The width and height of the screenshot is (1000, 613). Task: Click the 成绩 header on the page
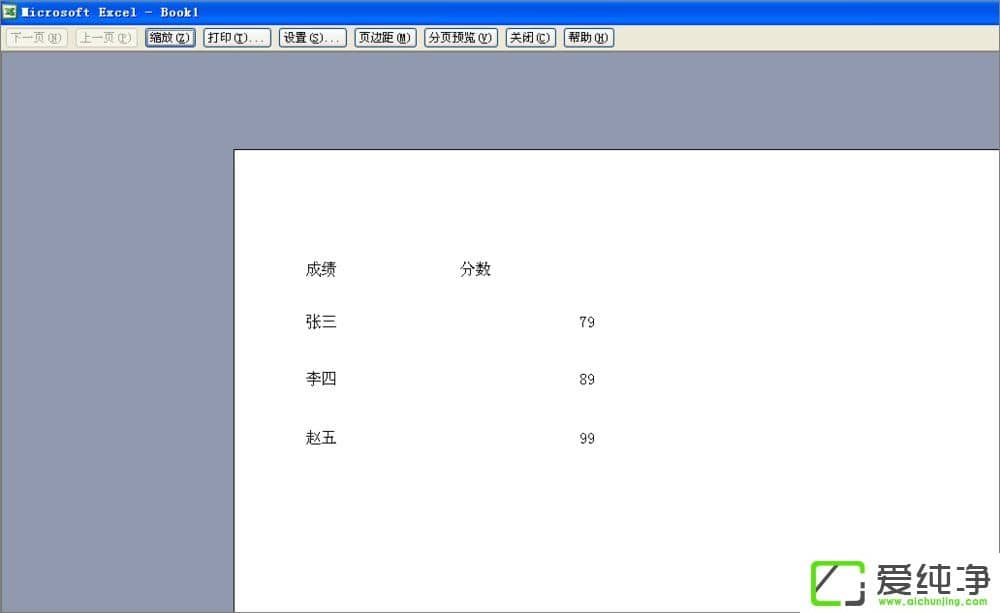[321, 269]
